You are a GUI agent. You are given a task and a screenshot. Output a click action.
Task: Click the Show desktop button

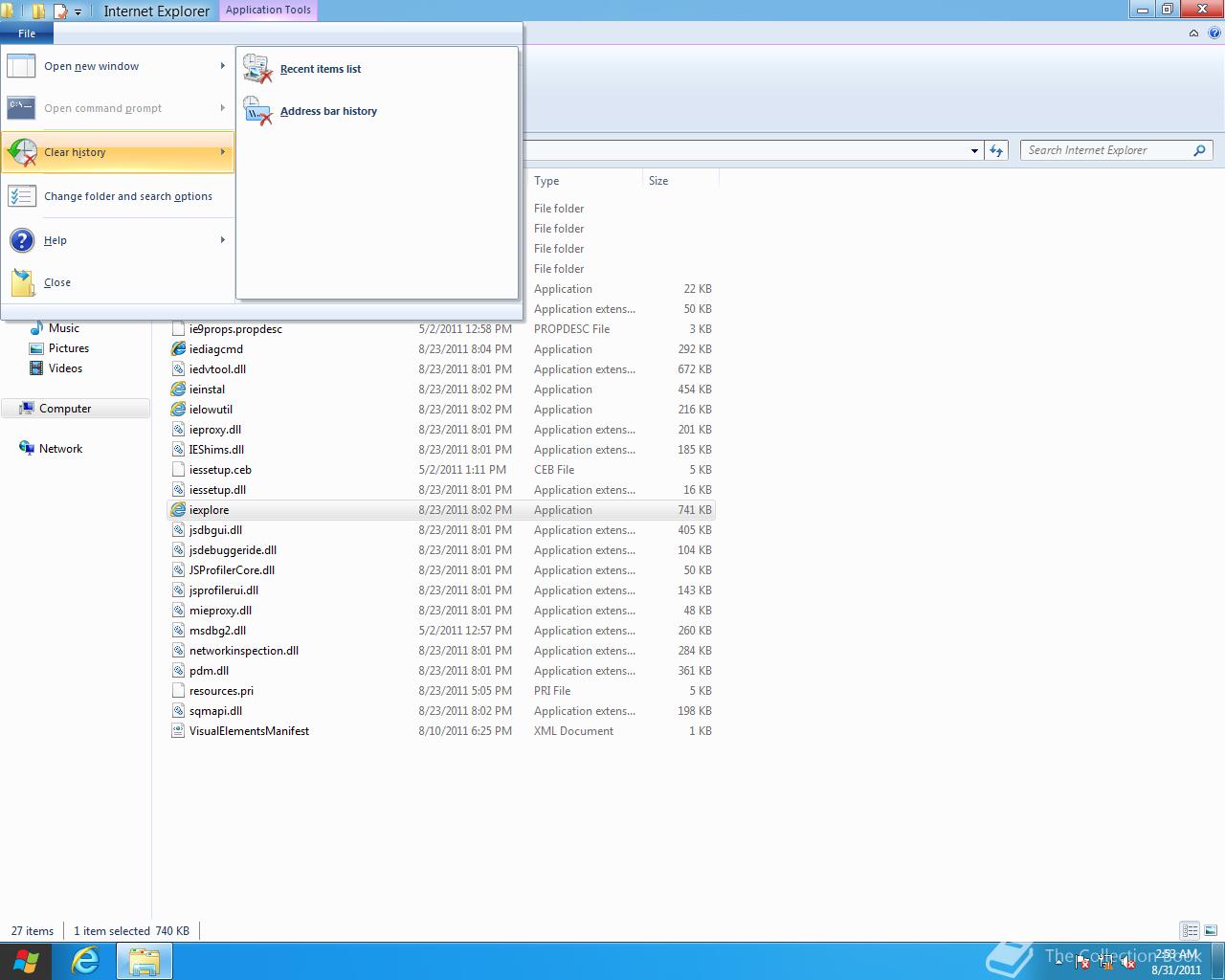pyautogui.click(x=1218, y=962)
